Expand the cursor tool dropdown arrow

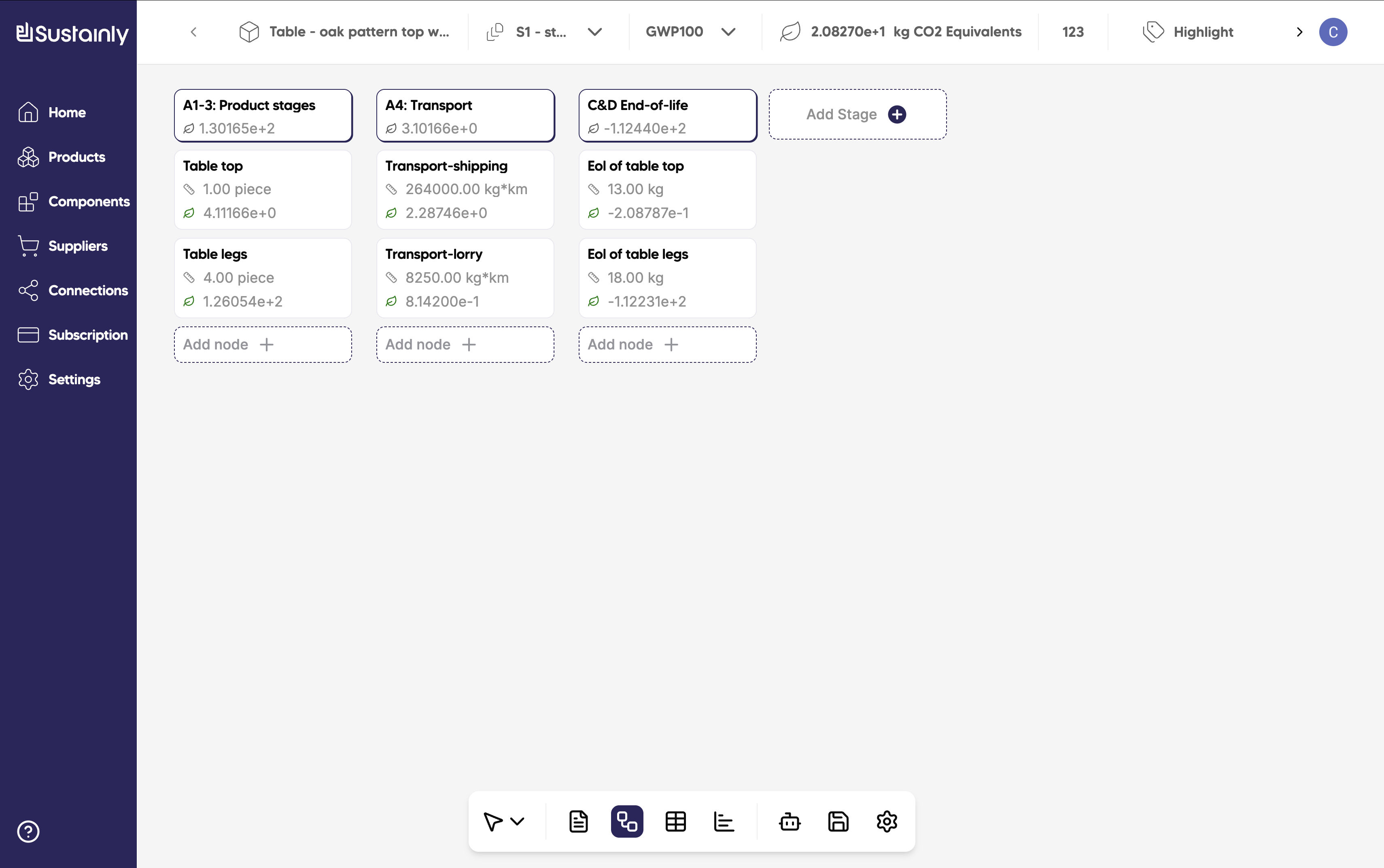click(x=518, y=821)
